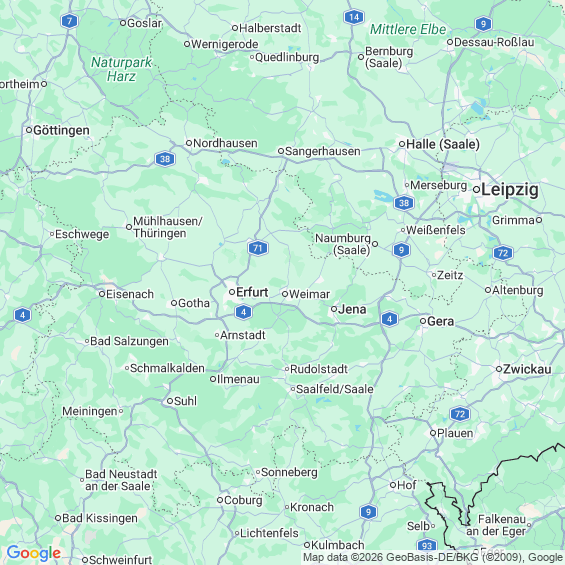Click the Naturpark Harz label
The height and width of the screenshot is (565, 565).
tap(121, 69)
